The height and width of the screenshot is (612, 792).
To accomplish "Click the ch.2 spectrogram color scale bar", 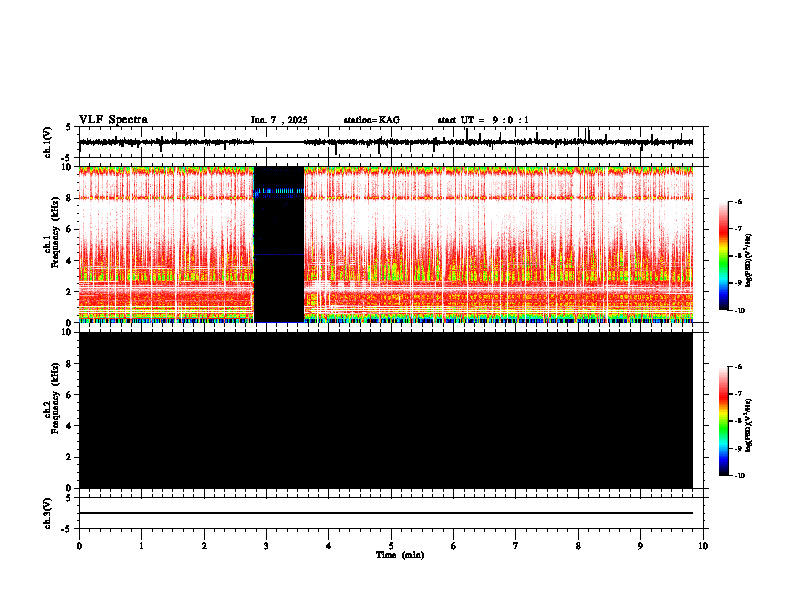I will coord(723,421).
